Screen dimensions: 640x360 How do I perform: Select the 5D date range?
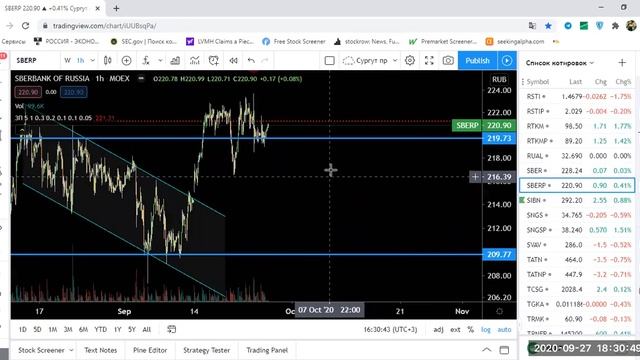point(37,329)
